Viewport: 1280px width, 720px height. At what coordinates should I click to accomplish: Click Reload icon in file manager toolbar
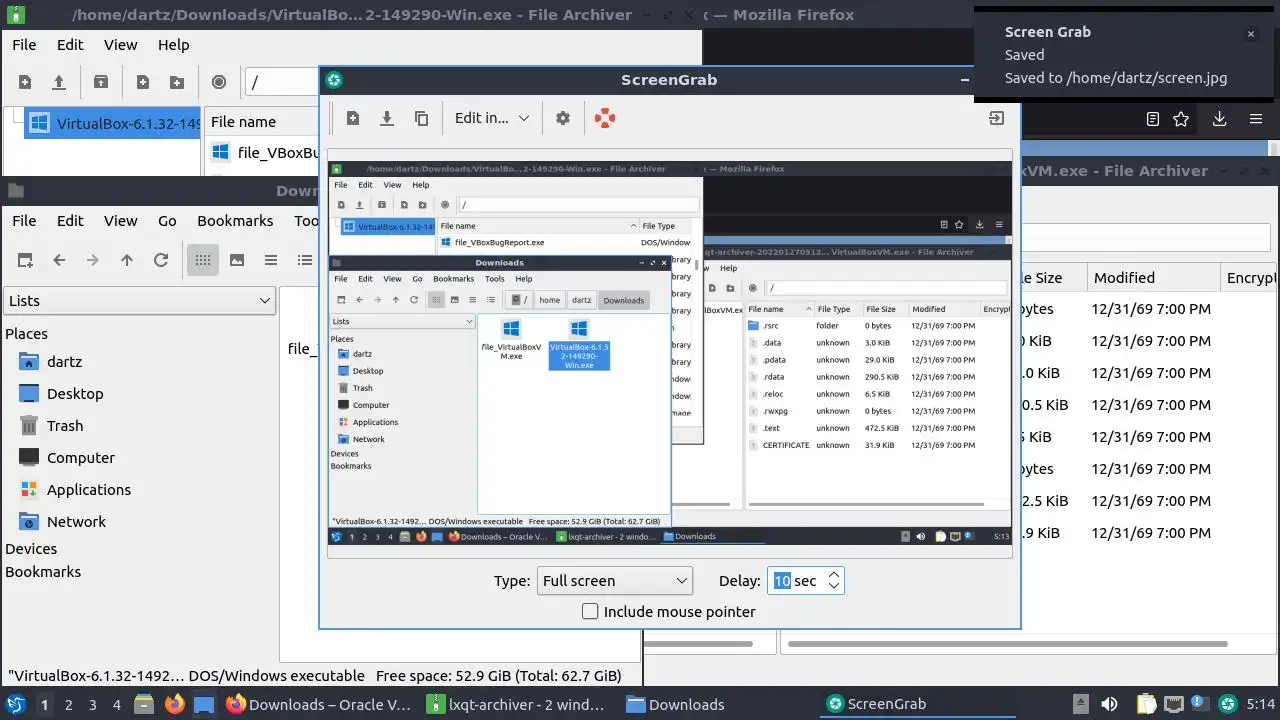[x=161, y=260]
